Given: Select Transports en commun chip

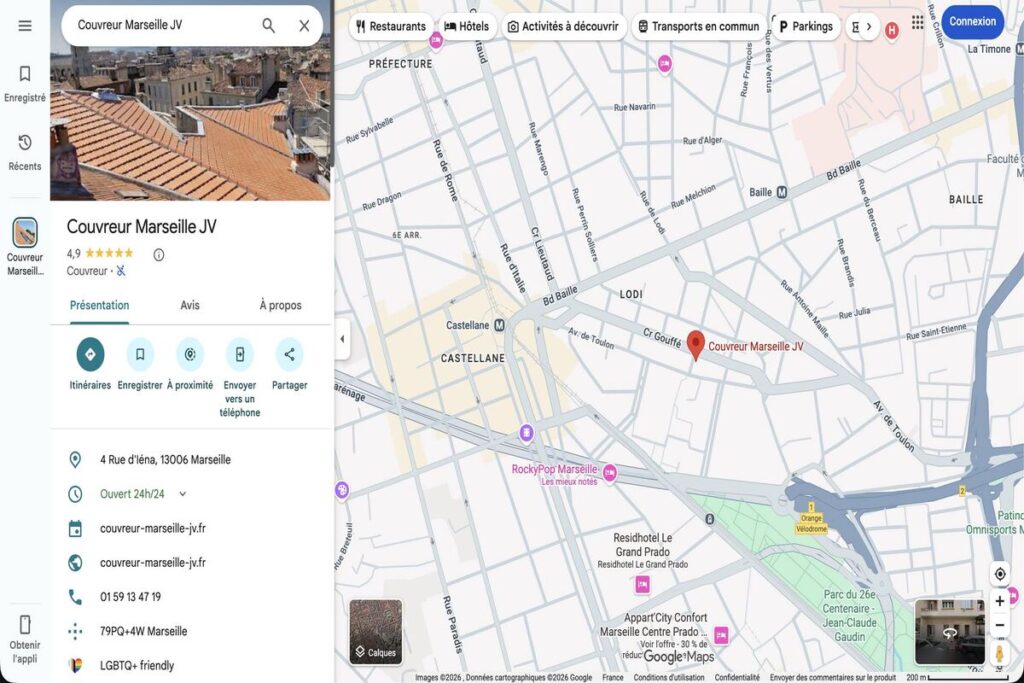Looking at the screenshot, I should click(698, 27).
